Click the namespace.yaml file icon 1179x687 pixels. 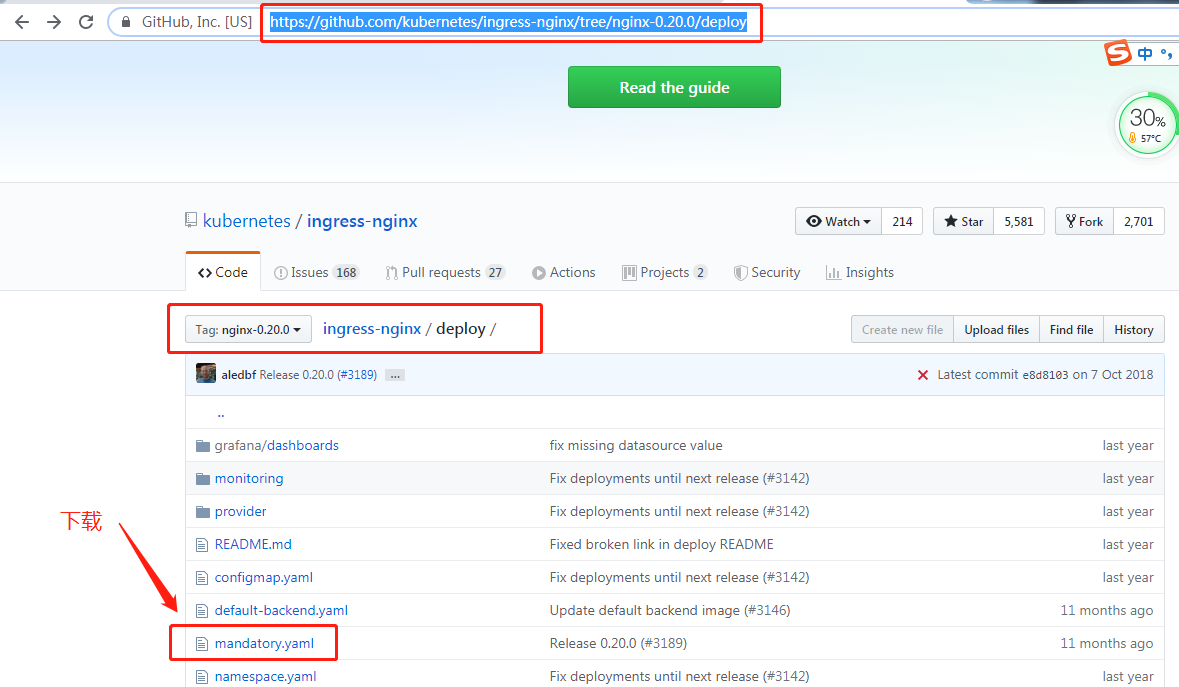[202, 677]
